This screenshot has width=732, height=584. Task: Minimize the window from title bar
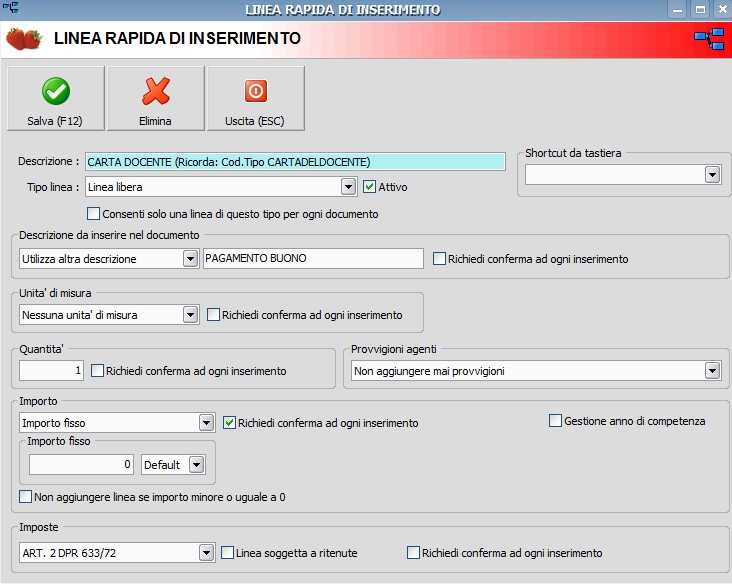(677, 9)
